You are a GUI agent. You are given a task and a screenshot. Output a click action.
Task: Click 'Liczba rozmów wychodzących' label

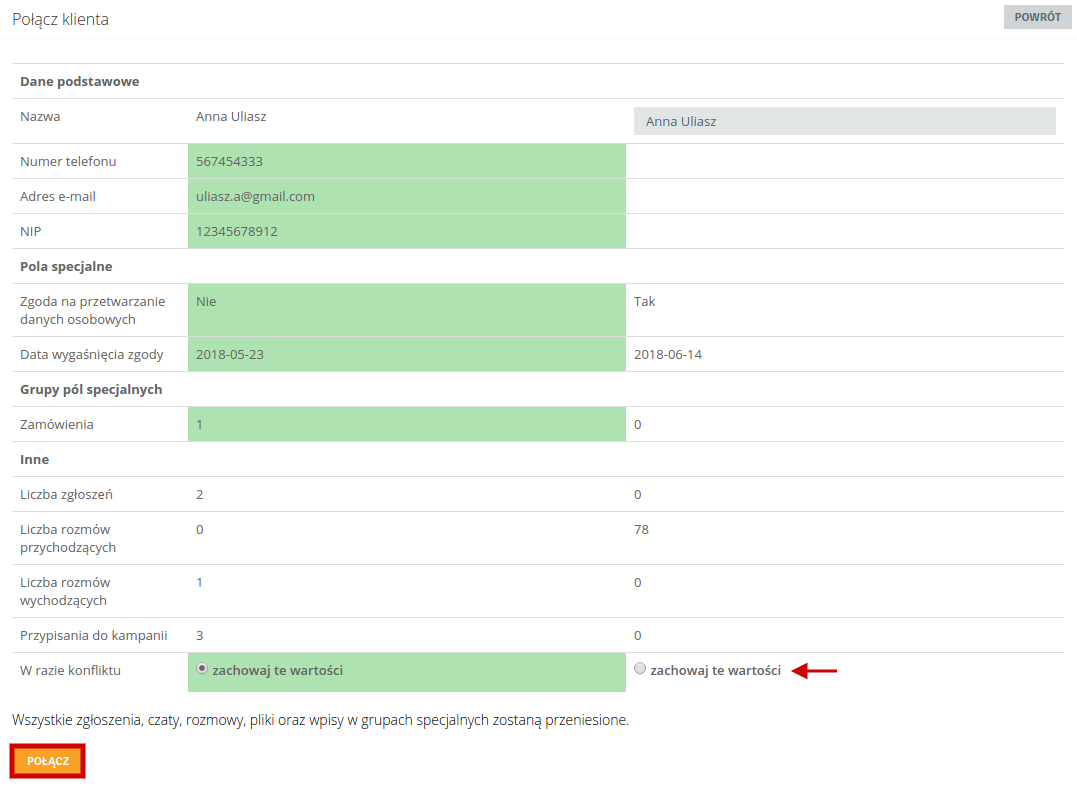coord(65,591)
